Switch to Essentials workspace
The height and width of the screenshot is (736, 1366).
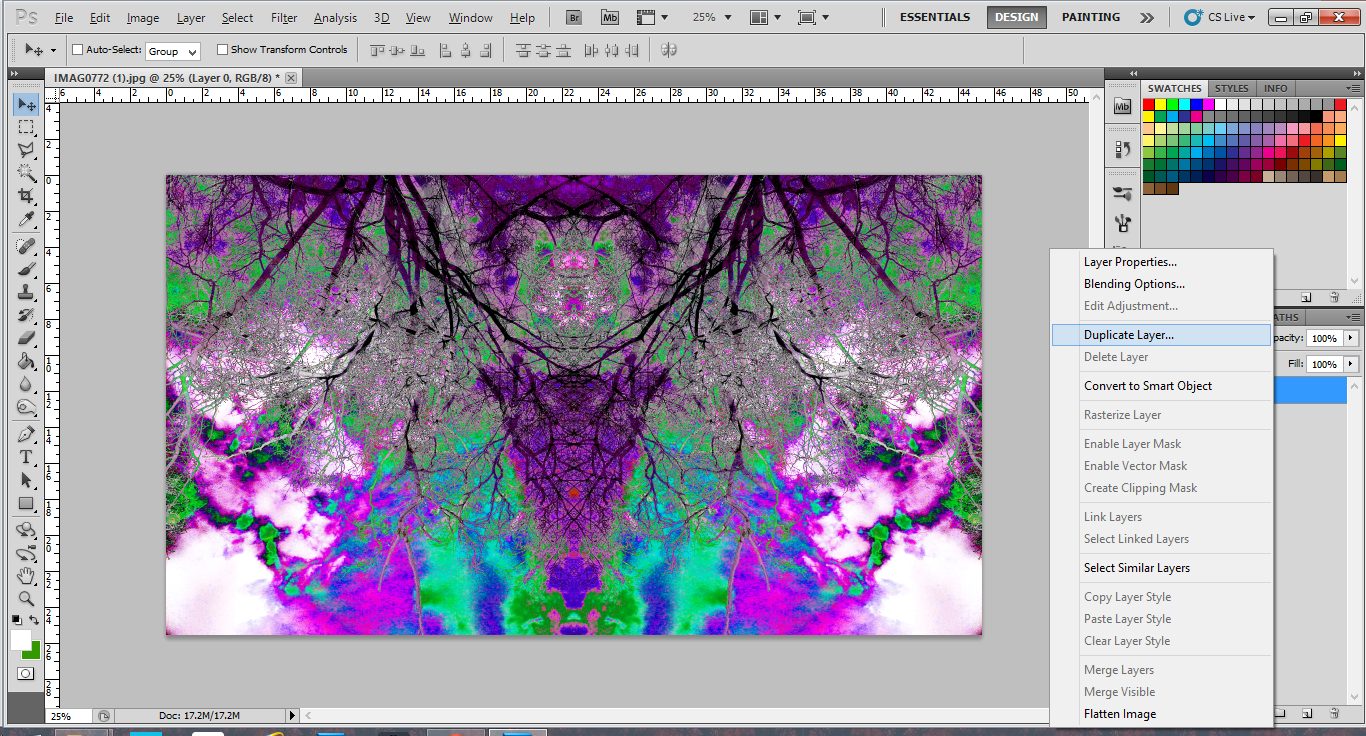click(x=935, y=17)
